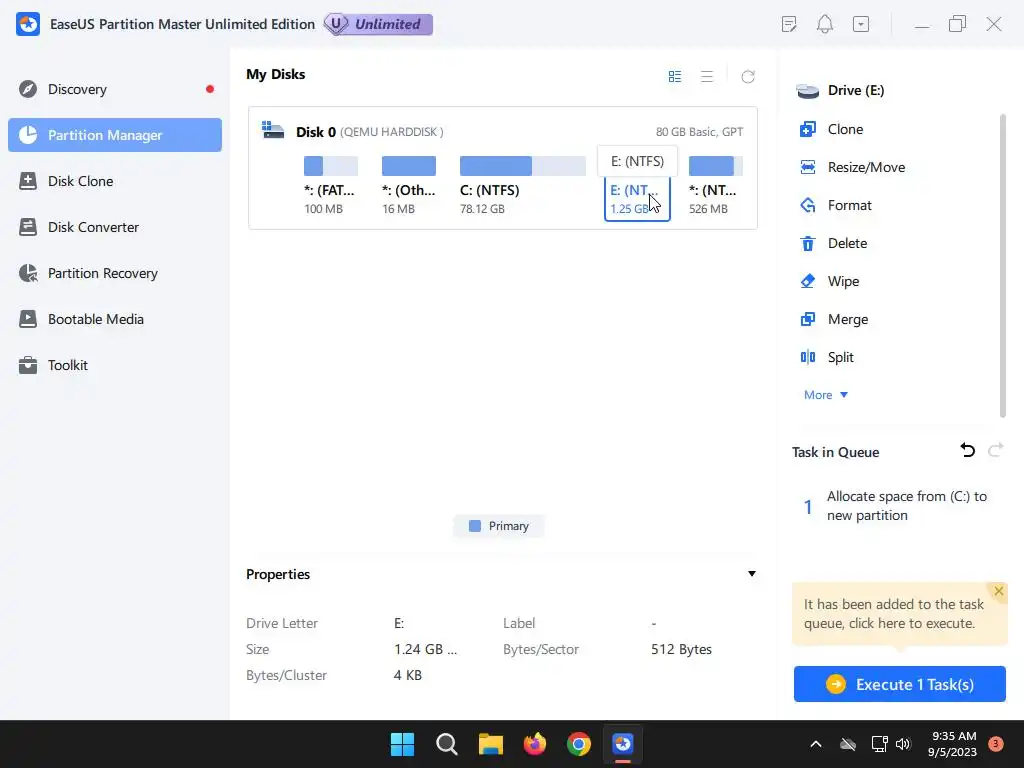The image size is (1024, 768).
Task: Dismiss the task queue tip
Action: 999,591
